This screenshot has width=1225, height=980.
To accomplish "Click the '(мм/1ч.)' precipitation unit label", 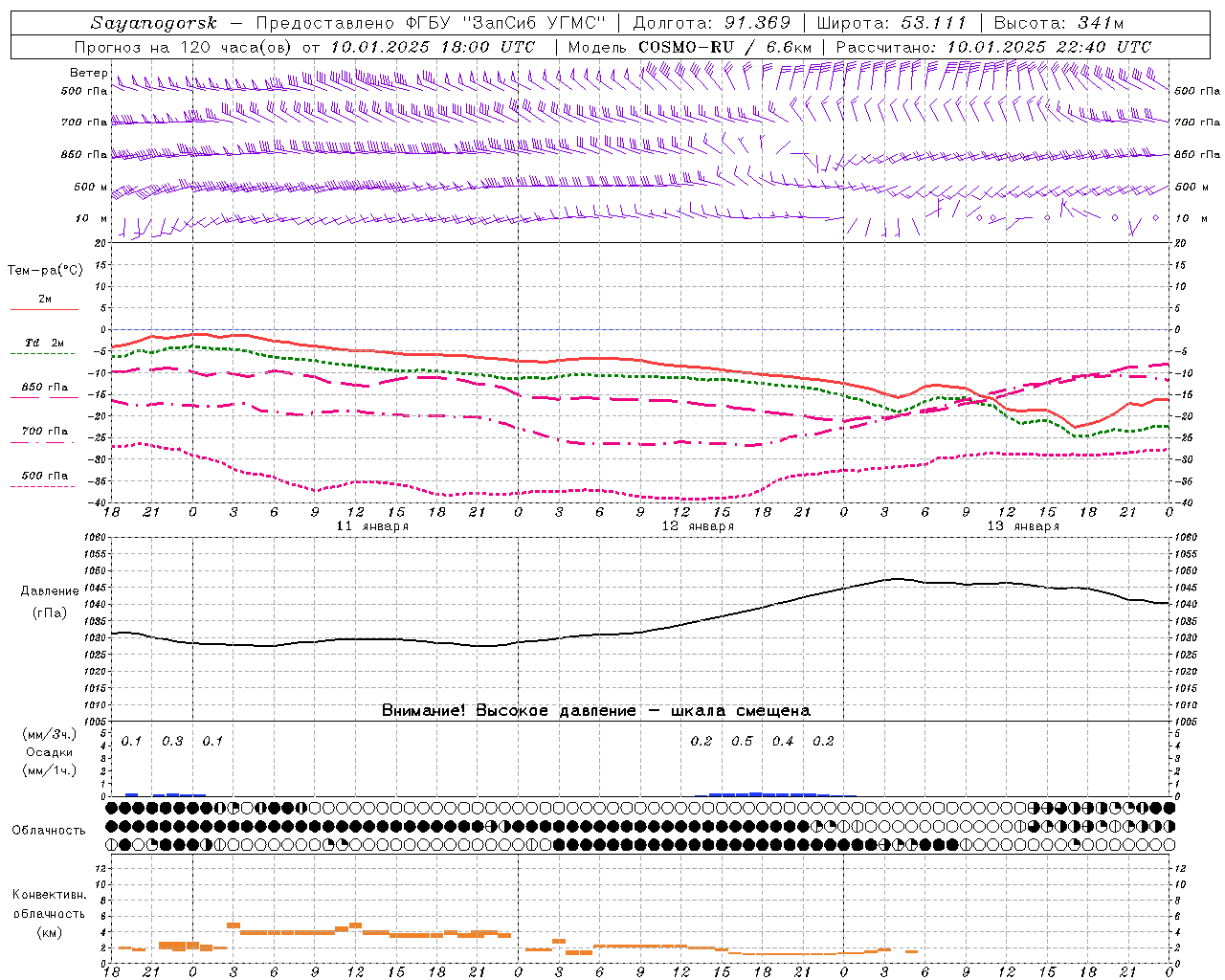I will tap(50, 771).
